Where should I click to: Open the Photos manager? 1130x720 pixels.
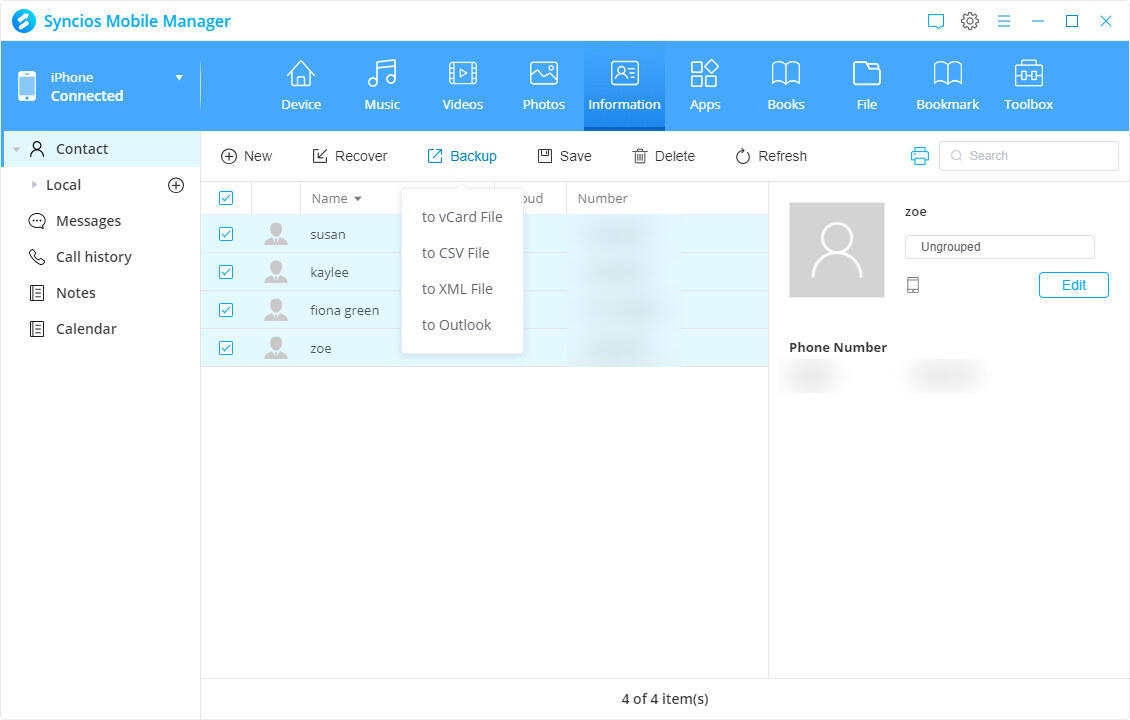pyautogui.click(x=543, y=85)
